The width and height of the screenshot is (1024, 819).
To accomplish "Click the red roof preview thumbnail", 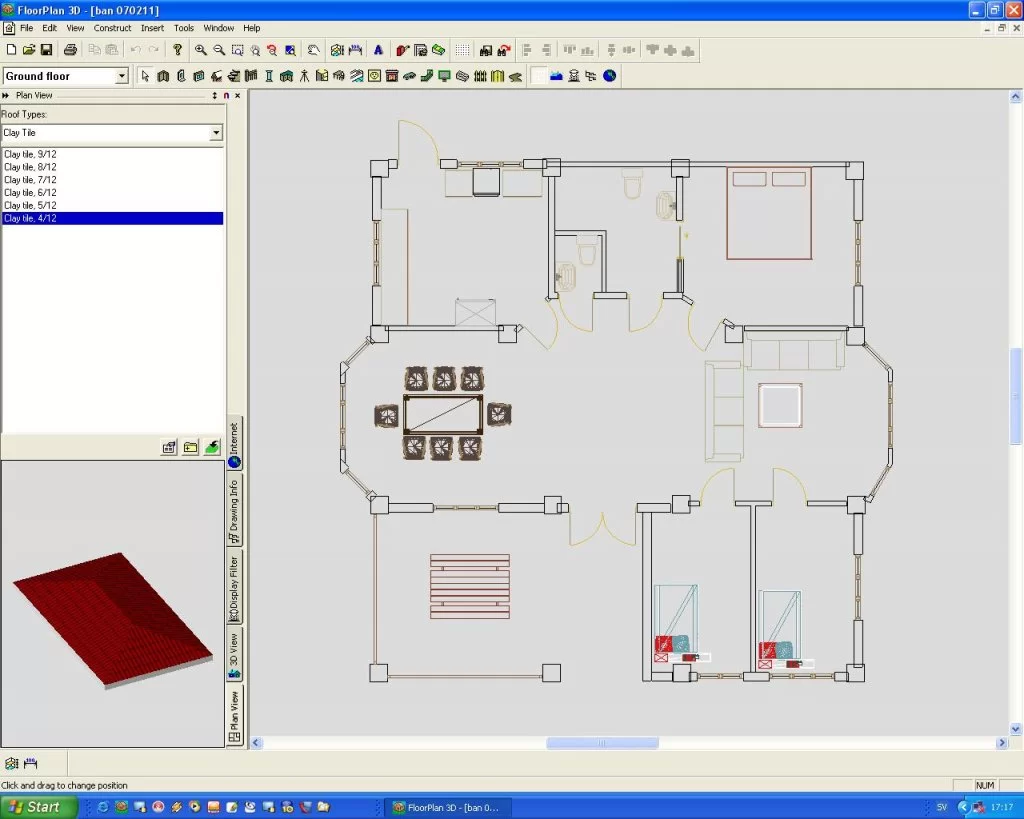I will point(110,618).
